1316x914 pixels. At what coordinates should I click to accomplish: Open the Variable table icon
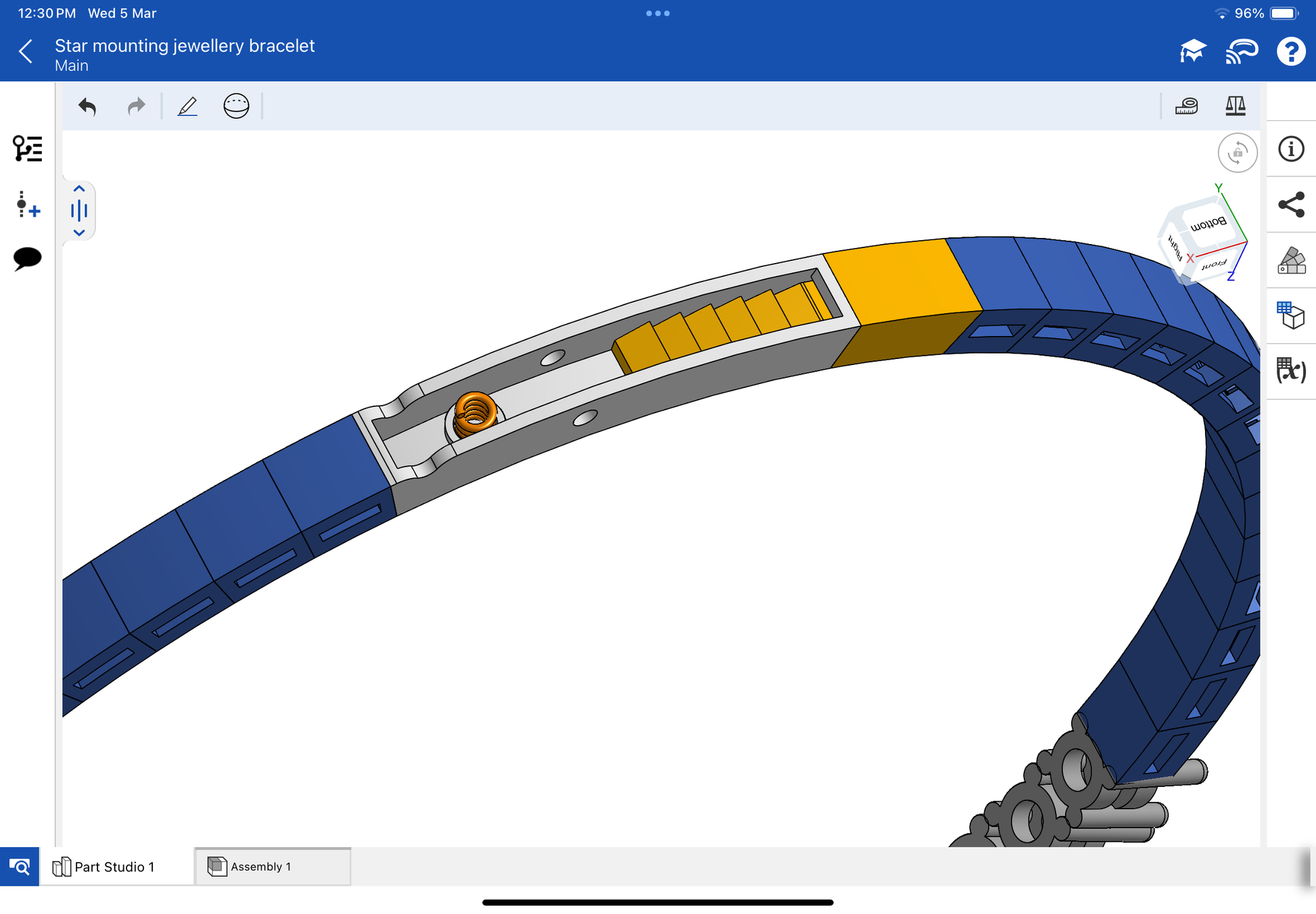(x=1291, y=370)
